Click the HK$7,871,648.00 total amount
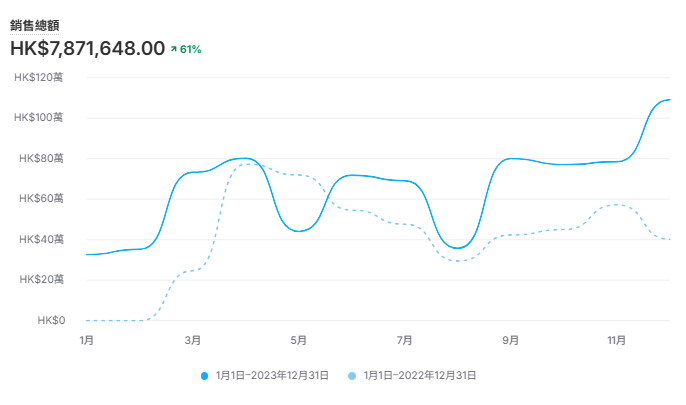This screenshot has width=686, height=405. tap(88, 48)
